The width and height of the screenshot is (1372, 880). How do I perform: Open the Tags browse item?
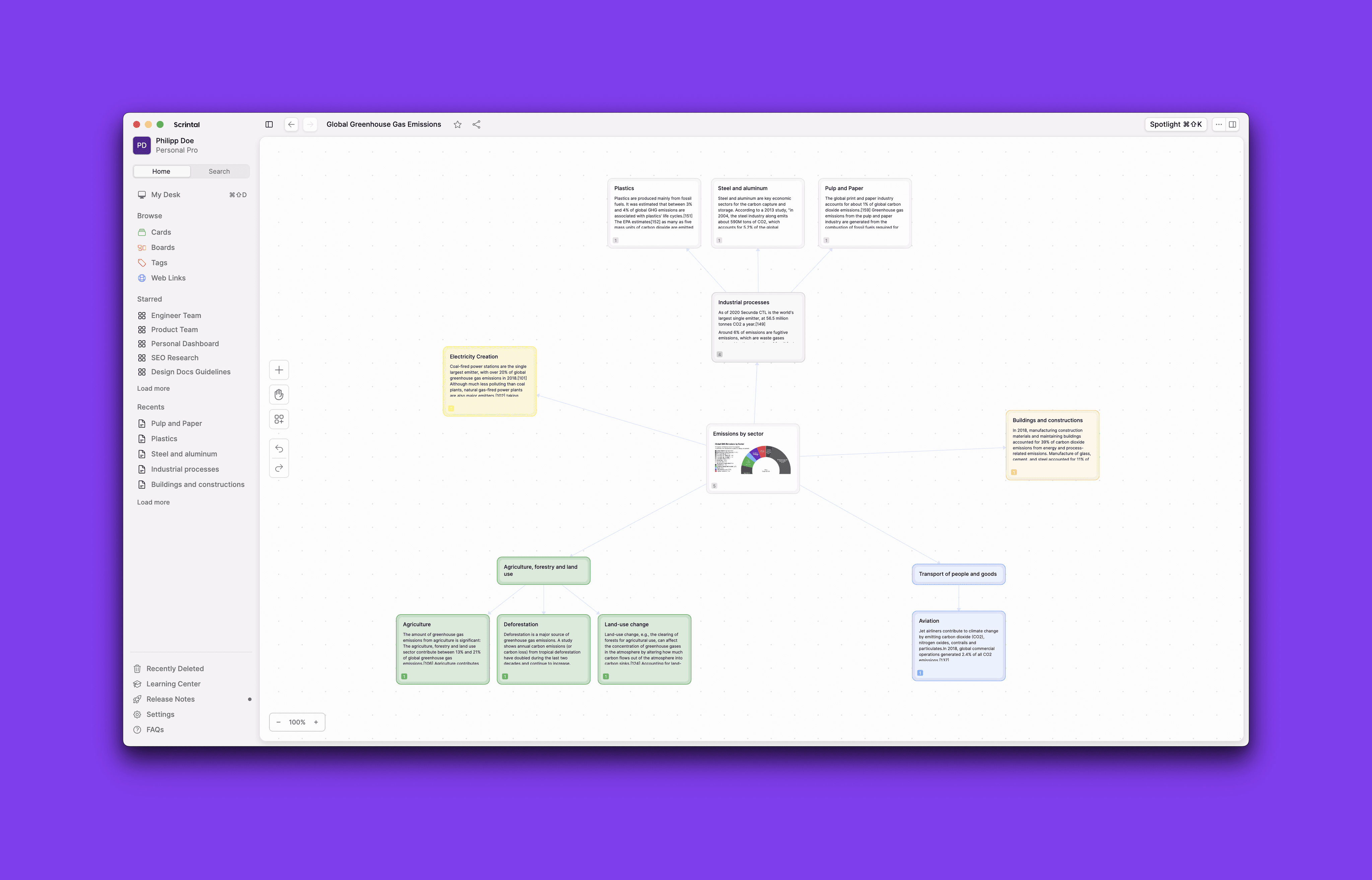[x=159, y=263]
